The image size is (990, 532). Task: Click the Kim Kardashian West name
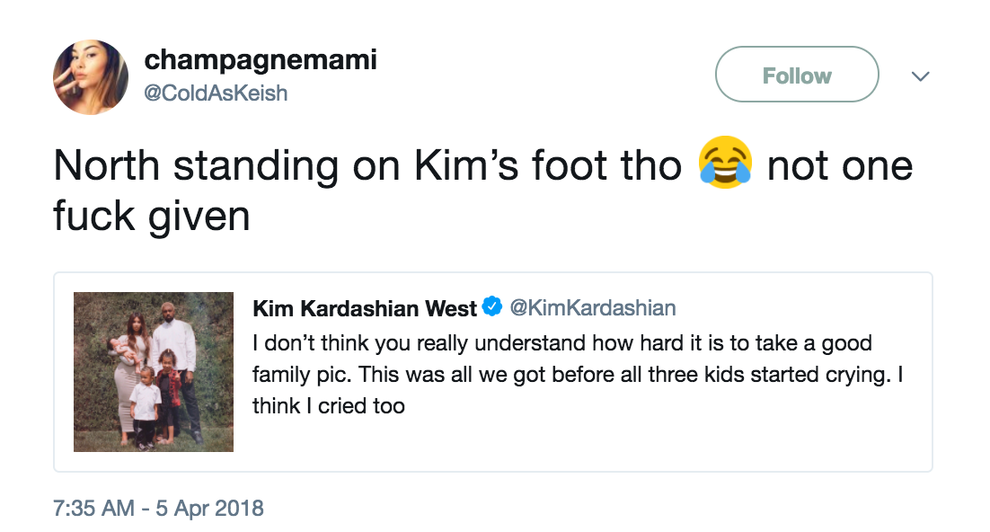tap(365, 307)
